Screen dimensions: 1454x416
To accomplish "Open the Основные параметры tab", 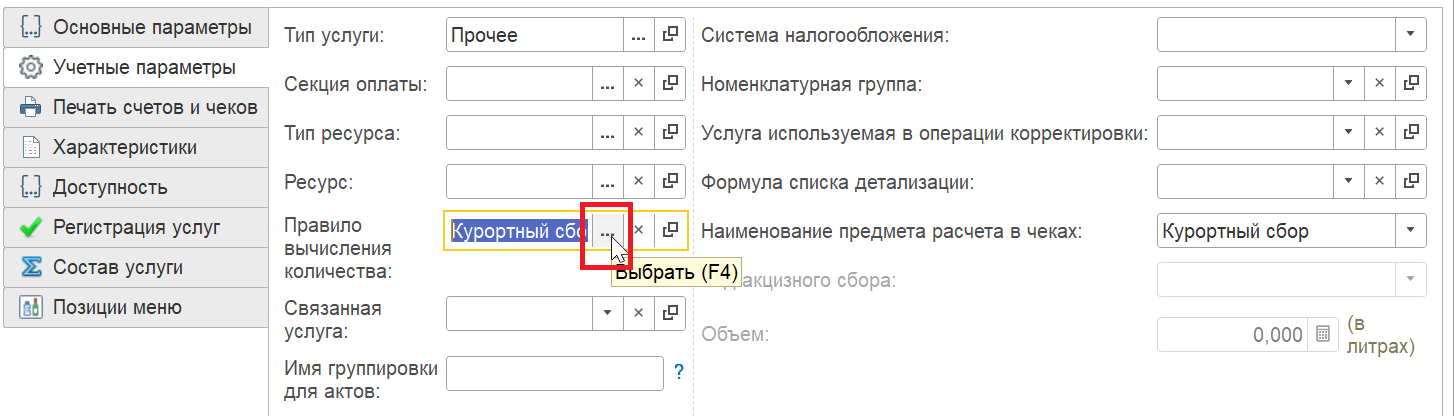I will coord(136,28).
